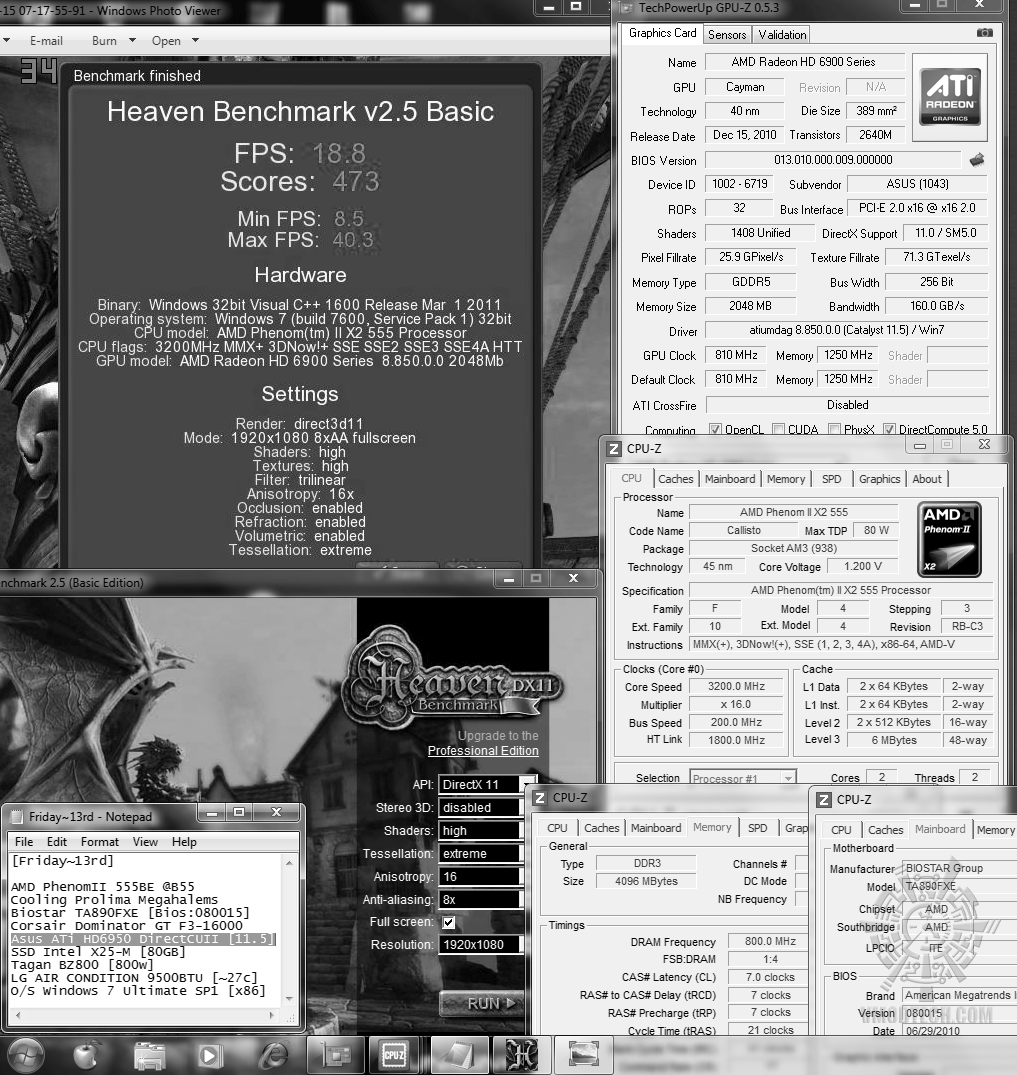The height and width of the screenshot is (1075, 1017).
Task: Open the Stereo 3D dropdown
Action: point(481,808)
